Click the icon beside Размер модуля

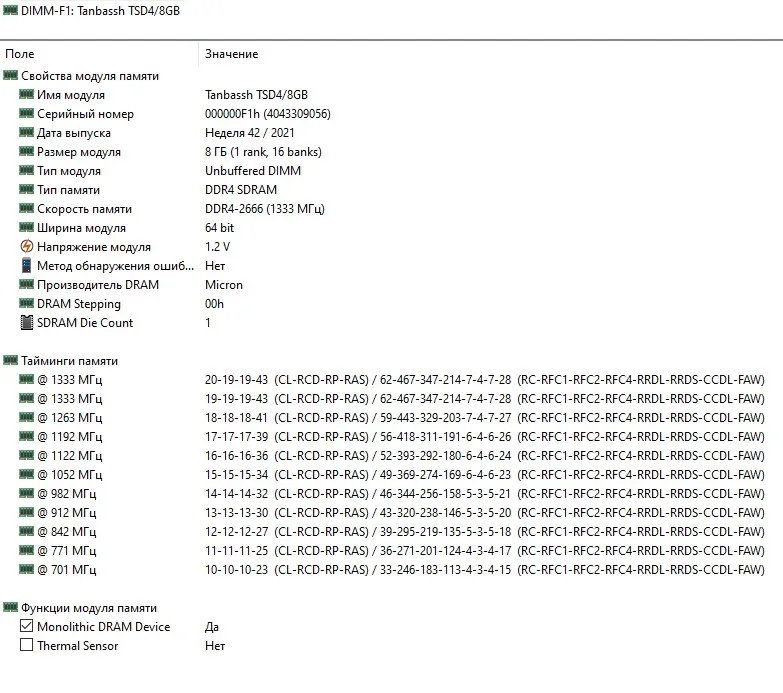coord(26,151)
